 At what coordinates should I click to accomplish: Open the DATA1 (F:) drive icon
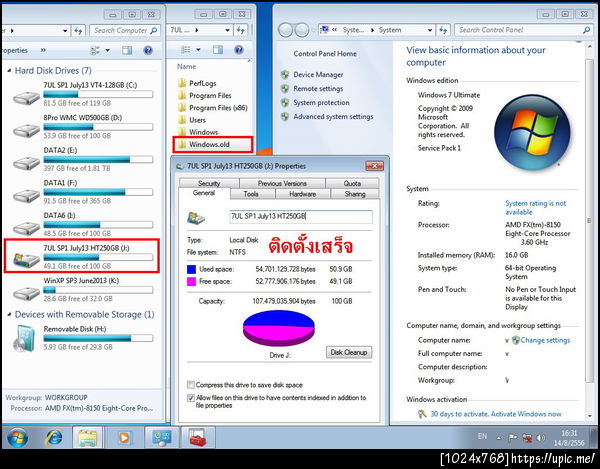click(26, 196)
